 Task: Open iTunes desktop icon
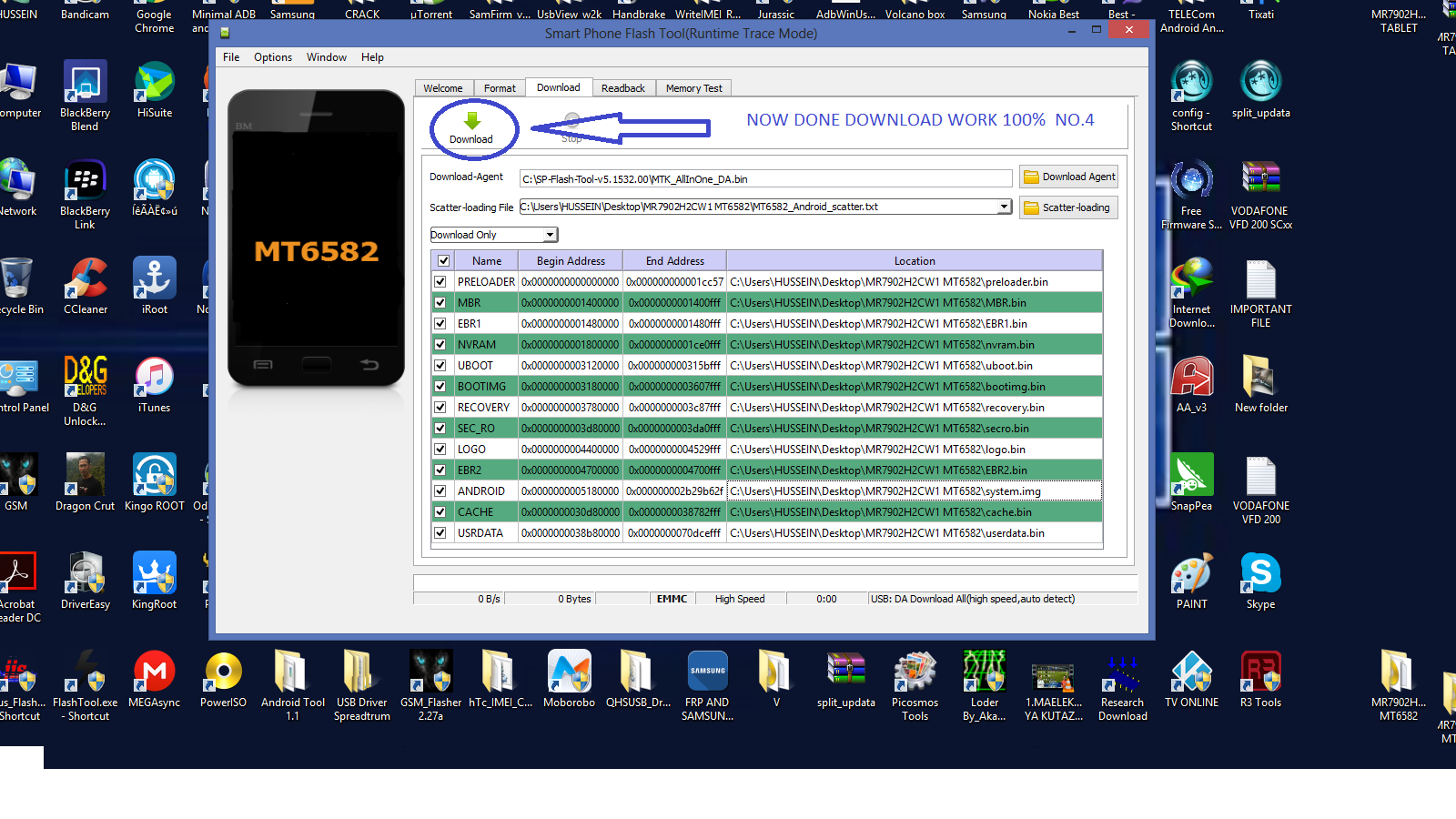155,384
